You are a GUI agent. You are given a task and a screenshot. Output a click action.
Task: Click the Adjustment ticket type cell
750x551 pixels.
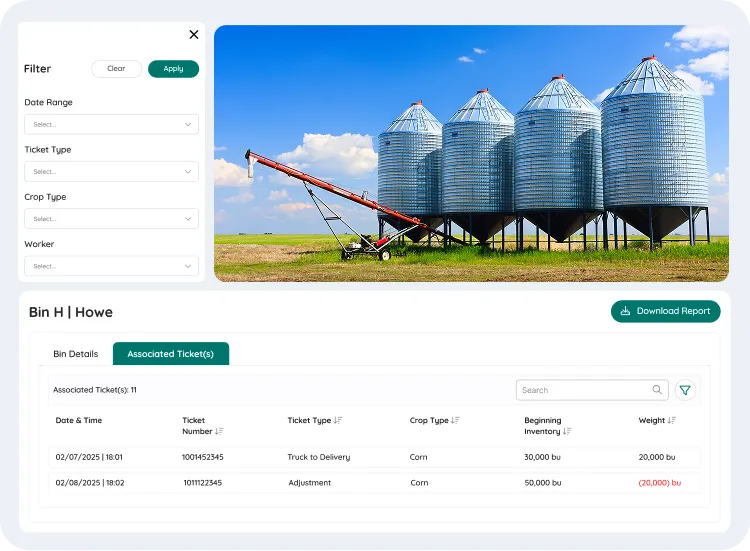pos(309,483)
